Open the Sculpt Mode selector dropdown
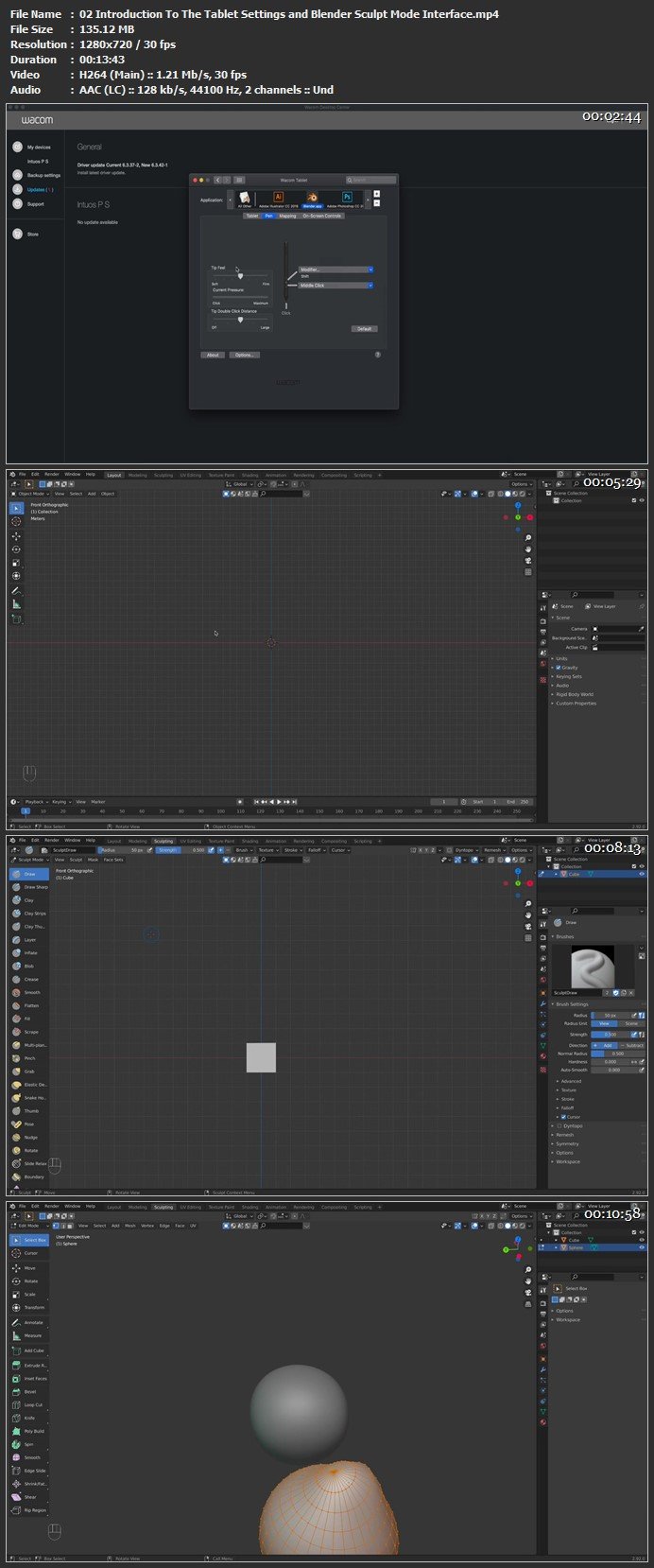The image size is (654, 1568). [29, 860]
